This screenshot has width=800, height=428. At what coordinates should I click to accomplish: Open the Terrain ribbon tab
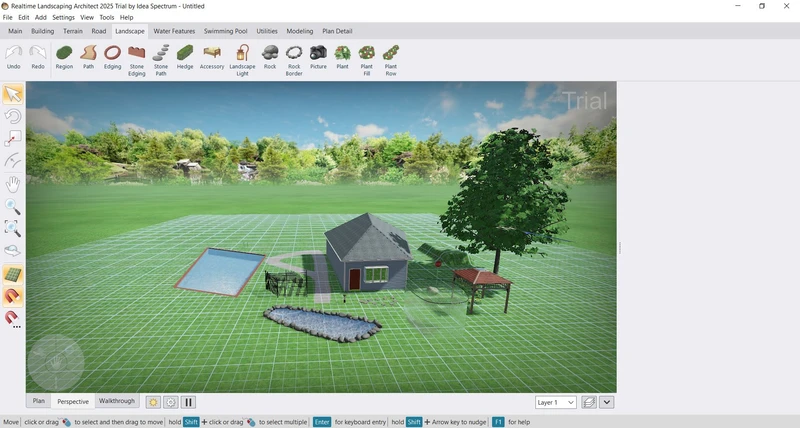click(73, 31)
